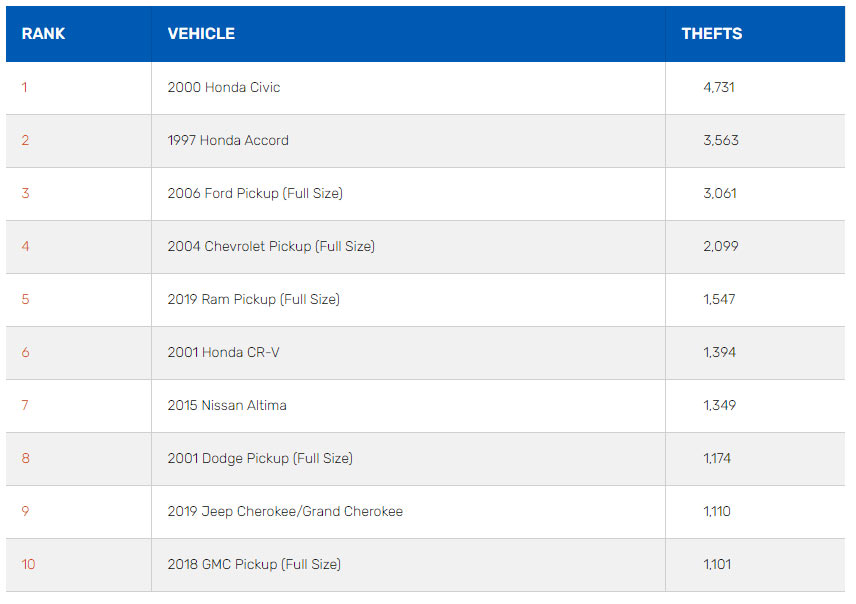Click the VEHICLE column header
The height and width of the screenshot is (604, 856).
coord(201,34)
